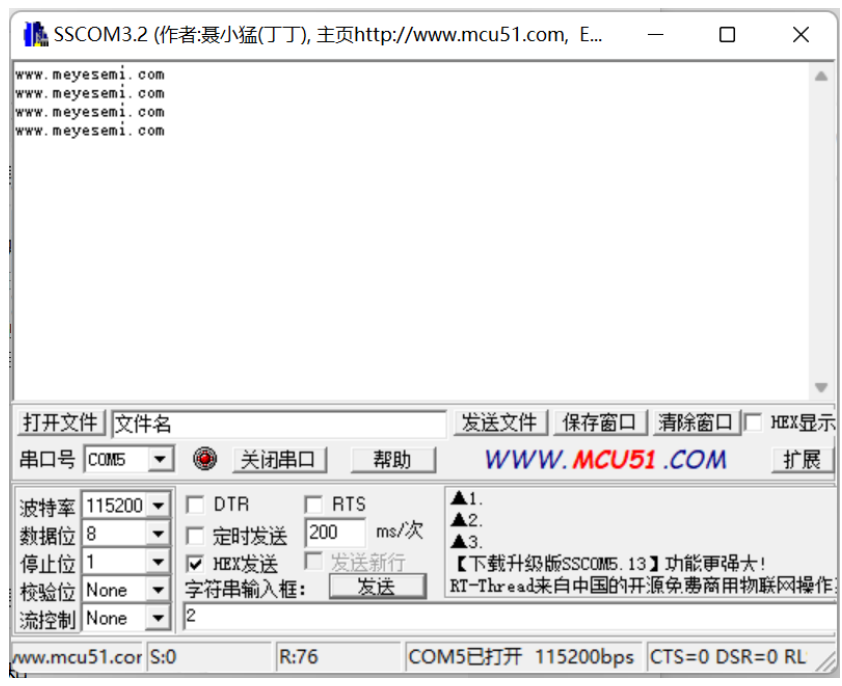Screen dimensions: 842x686
Task: Toggle the RTS checkbox
Action: click(313, 505)
